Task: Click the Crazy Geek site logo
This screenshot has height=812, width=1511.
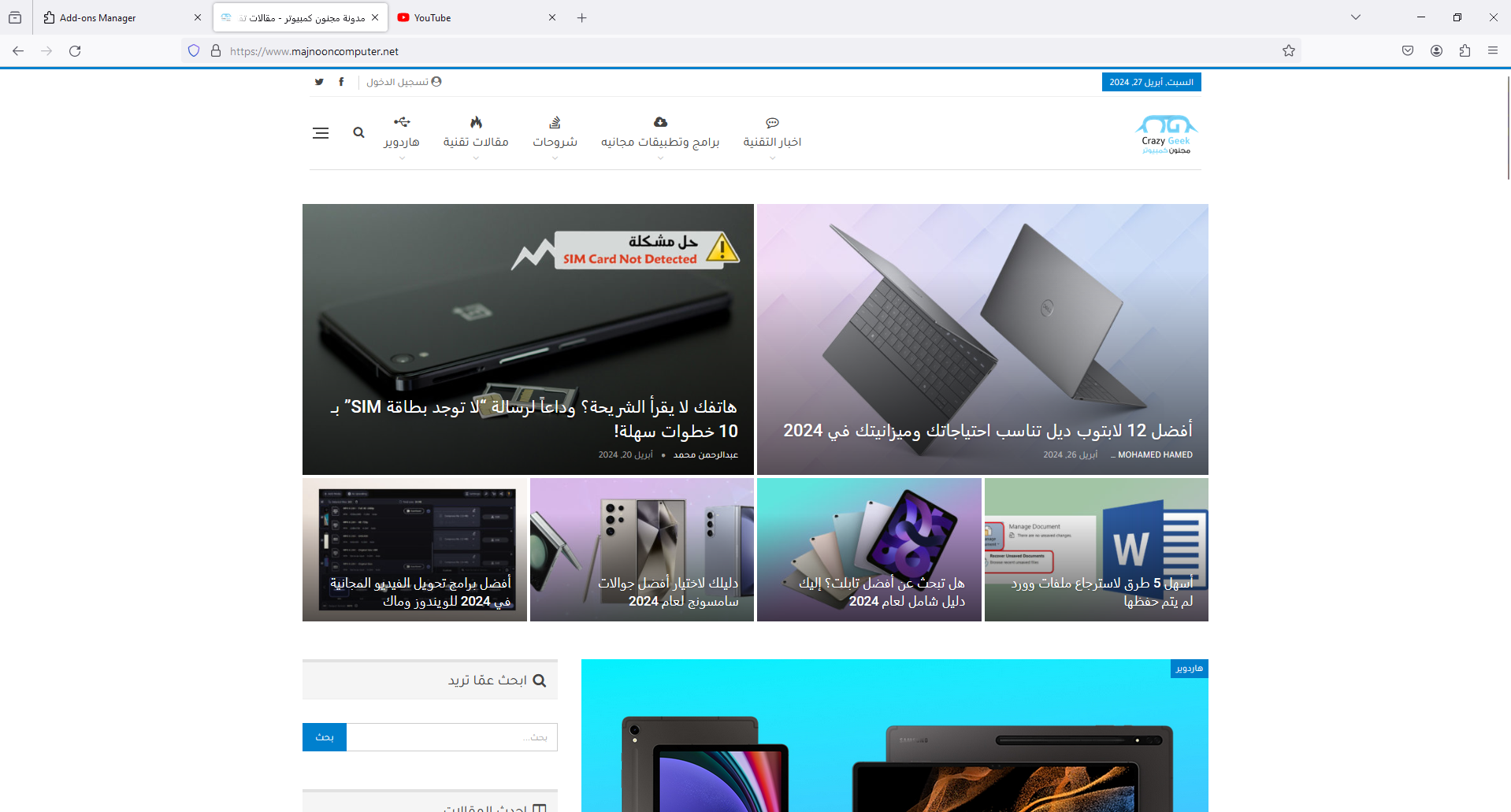Action: (1164, 134)
